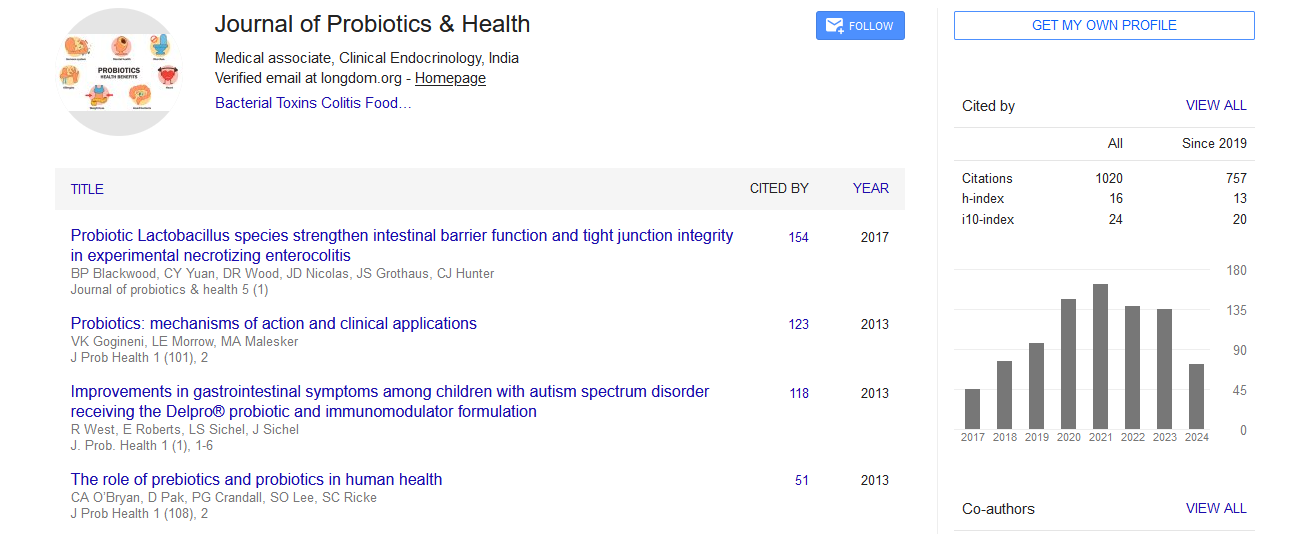The width and height of the screenshot is (1290, 534).
Task: Click Get My Own Profile button
Action: (1104, 26)
